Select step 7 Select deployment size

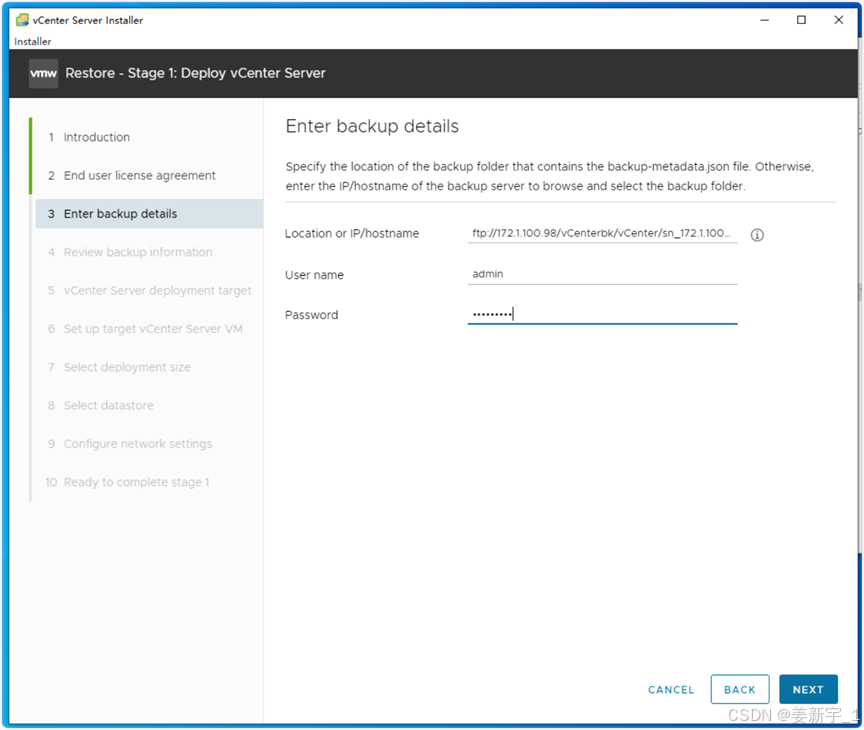[127, 367]
